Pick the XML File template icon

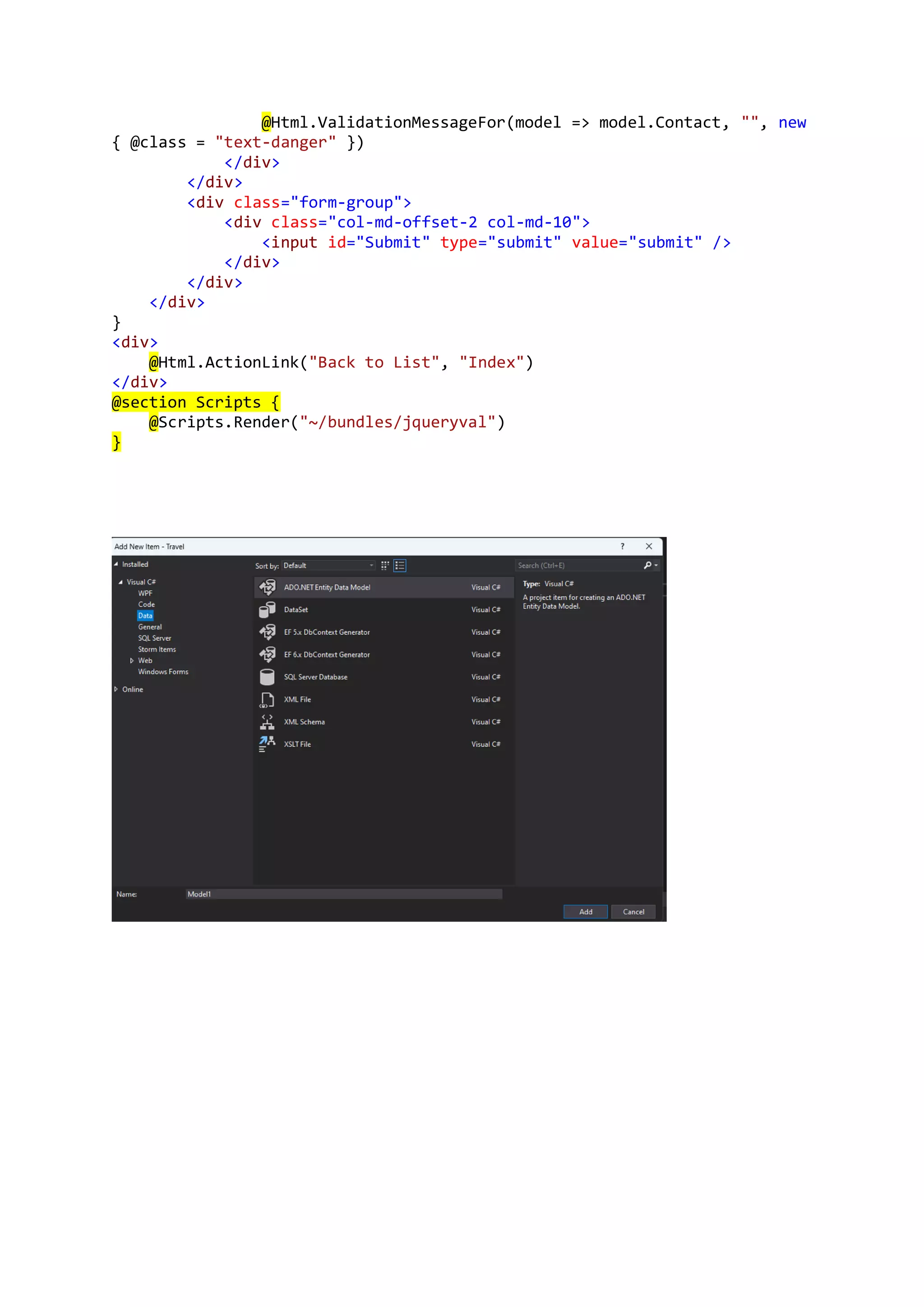[267, 700]
